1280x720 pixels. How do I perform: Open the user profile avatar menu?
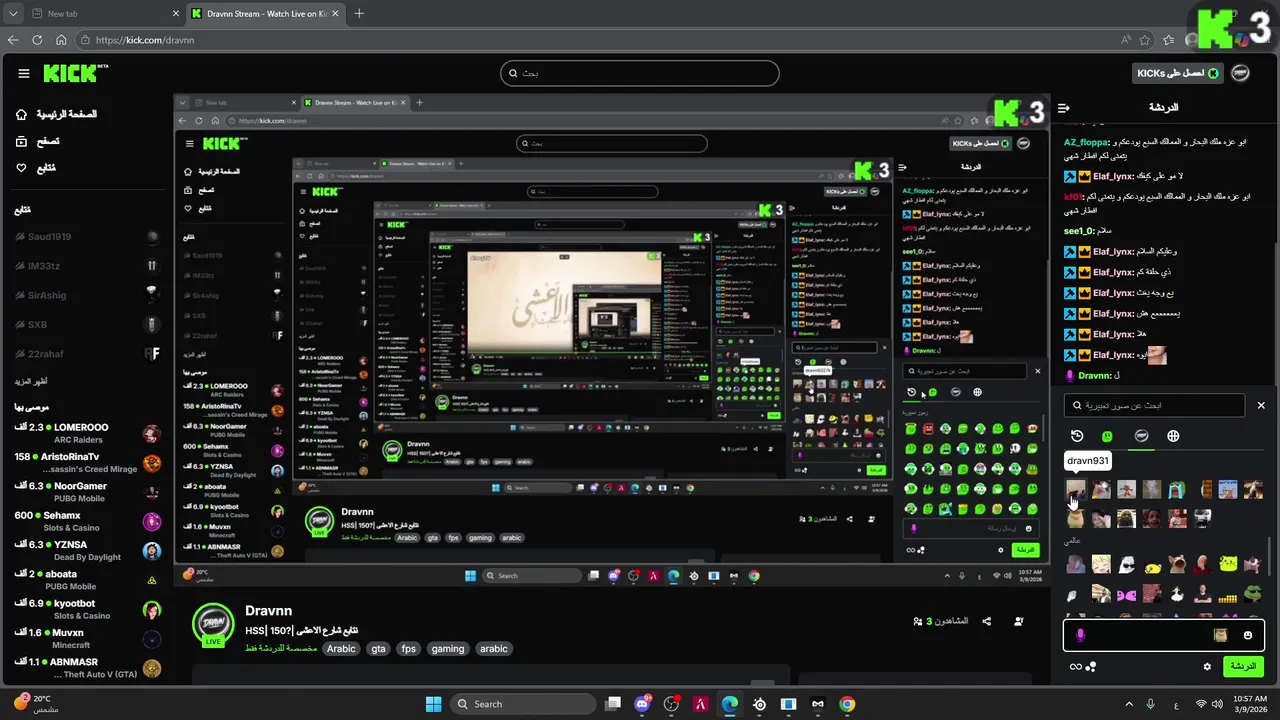[x=1241, y=73]
